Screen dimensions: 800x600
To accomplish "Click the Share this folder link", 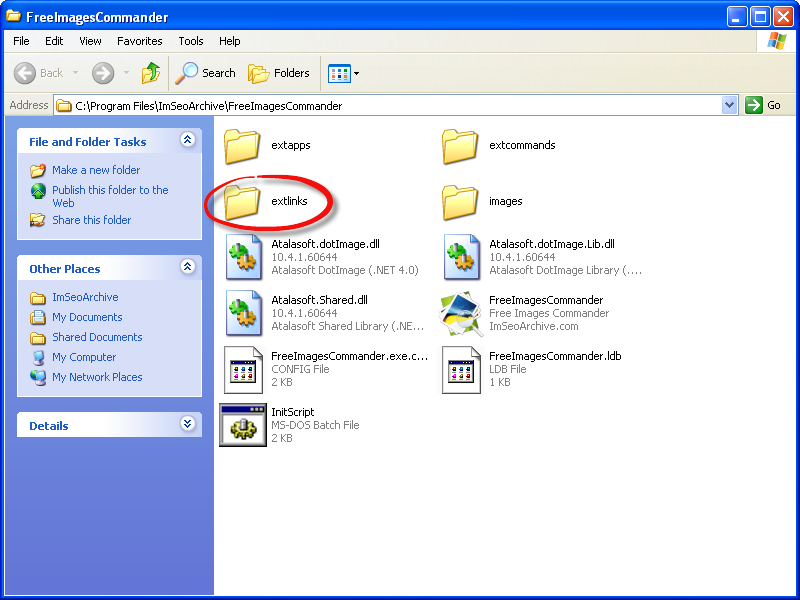I will tap(92, 220).
